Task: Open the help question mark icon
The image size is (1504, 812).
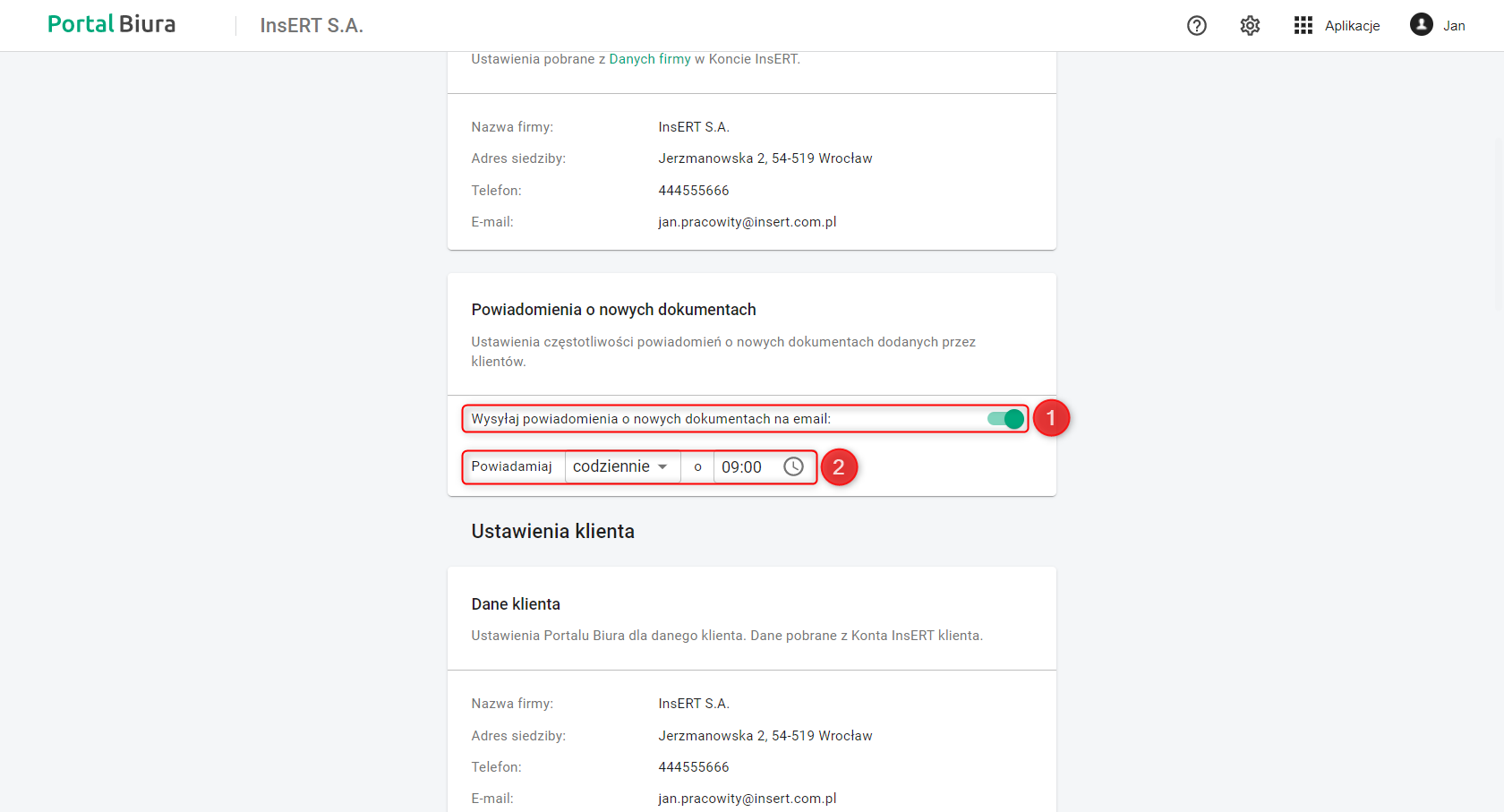Action: (x=1197, y=26)
